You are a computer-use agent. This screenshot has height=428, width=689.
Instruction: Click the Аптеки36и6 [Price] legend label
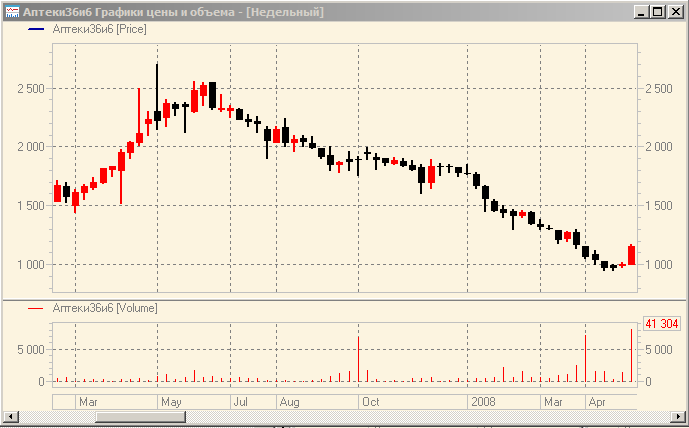click(99, 29)
